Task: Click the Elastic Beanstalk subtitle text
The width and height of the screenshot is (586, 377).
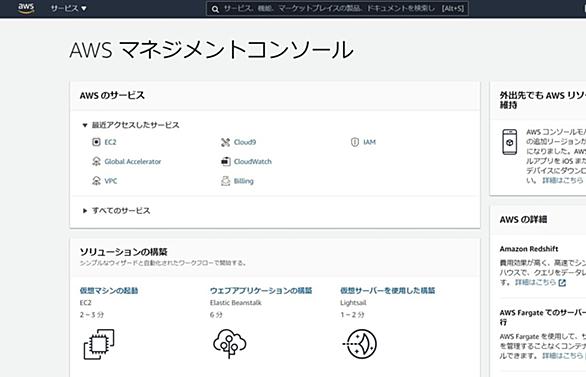Action: click(235, 303)
